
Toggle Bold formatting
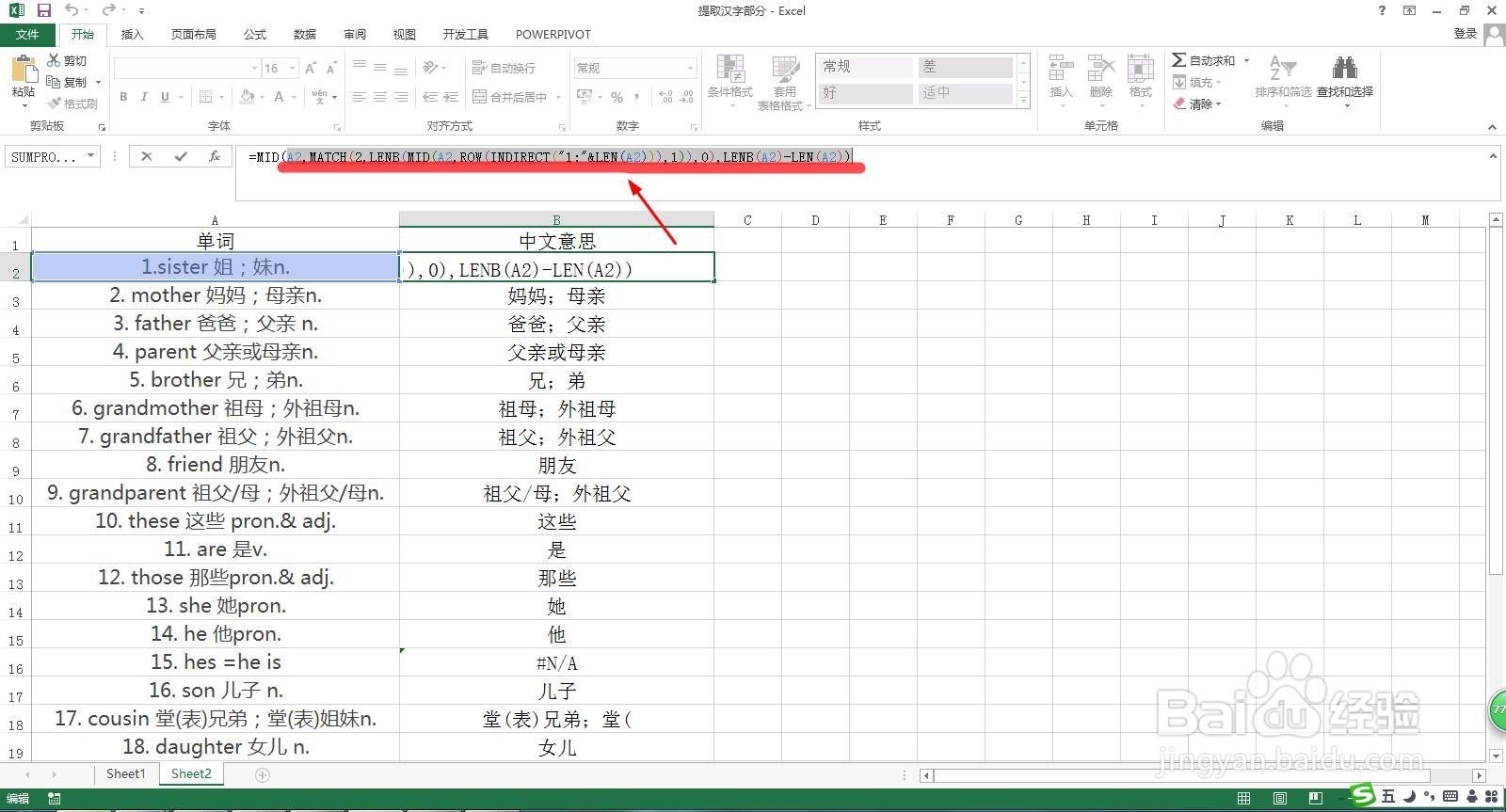click(x=123, y=97)
